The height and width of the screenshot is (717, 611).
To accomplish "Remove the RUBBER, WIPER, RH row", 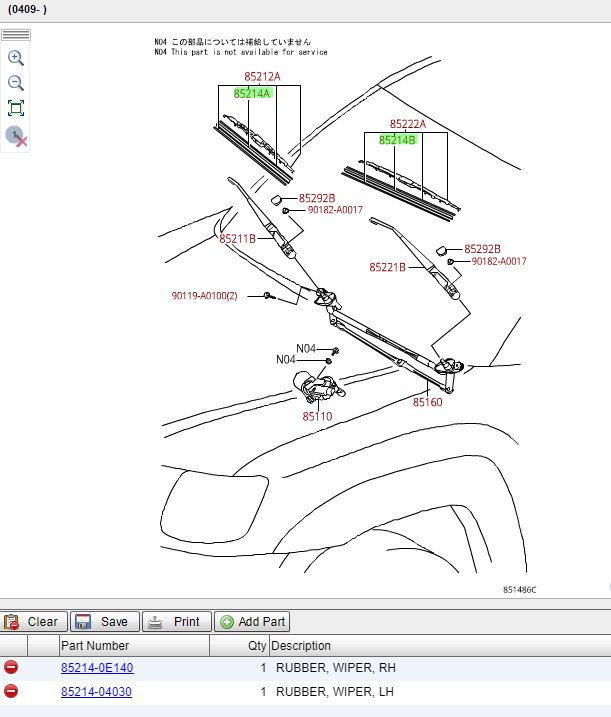I will click(11, 667).
